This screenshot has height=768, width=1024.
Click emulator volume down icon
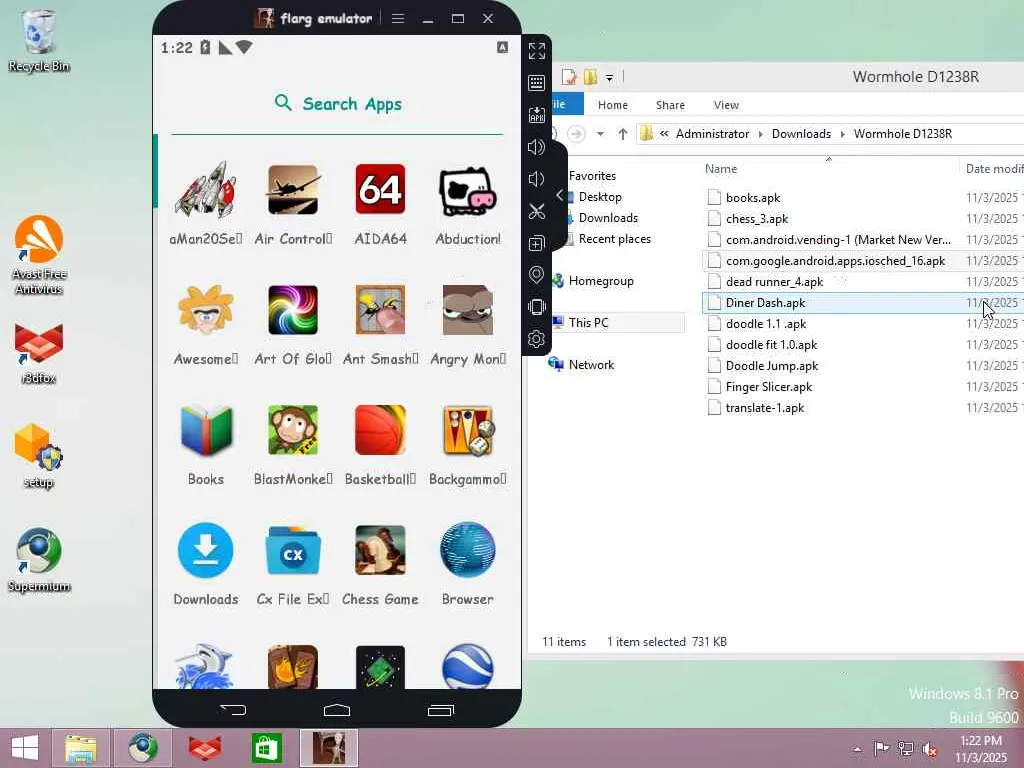click(x=537, y=179)
